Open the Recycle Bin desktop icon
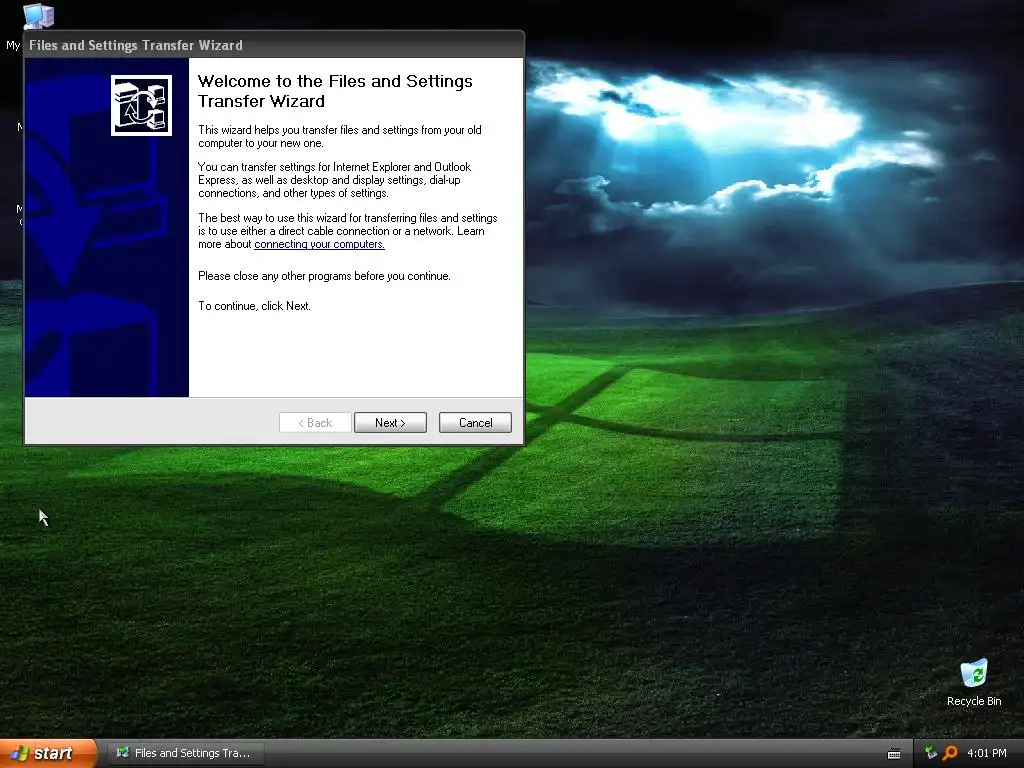1024x768 pixels. pyautogui.click(x=974, y=682)
